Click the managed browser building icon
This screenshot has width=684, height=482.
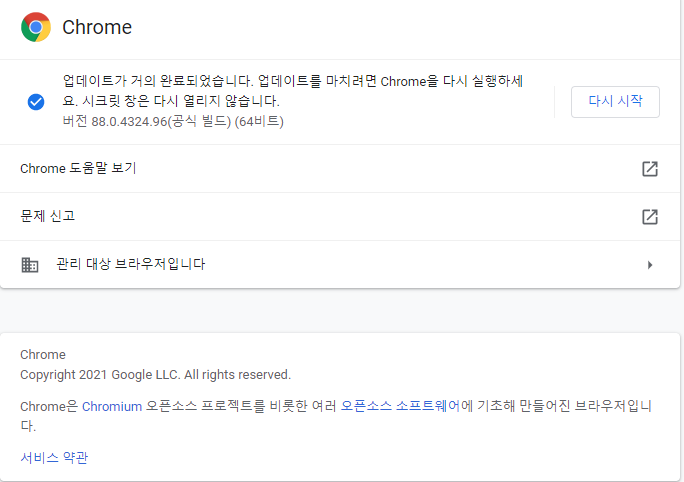tap(30, 265)
